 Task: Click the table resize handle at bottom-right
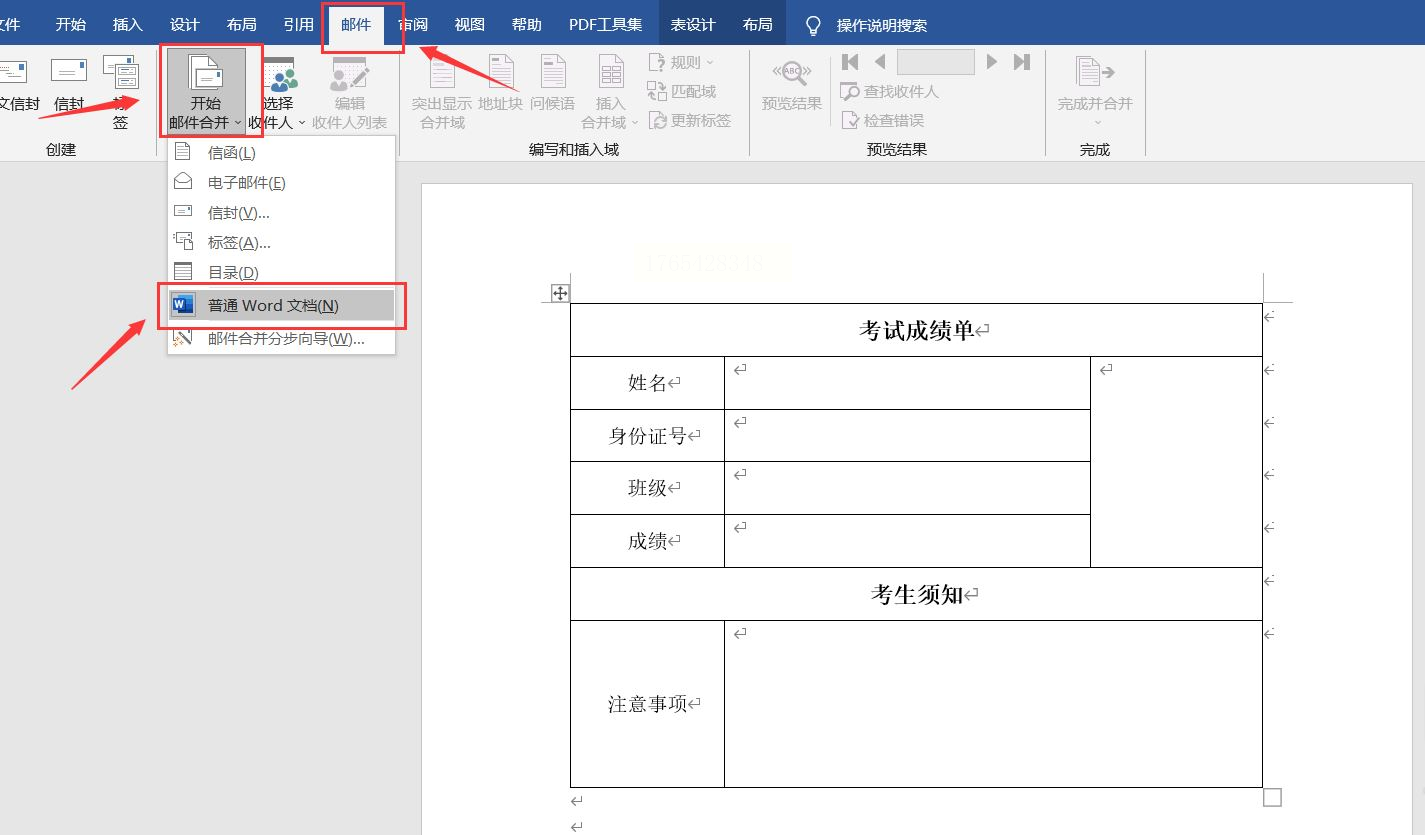pos(1272,797)
